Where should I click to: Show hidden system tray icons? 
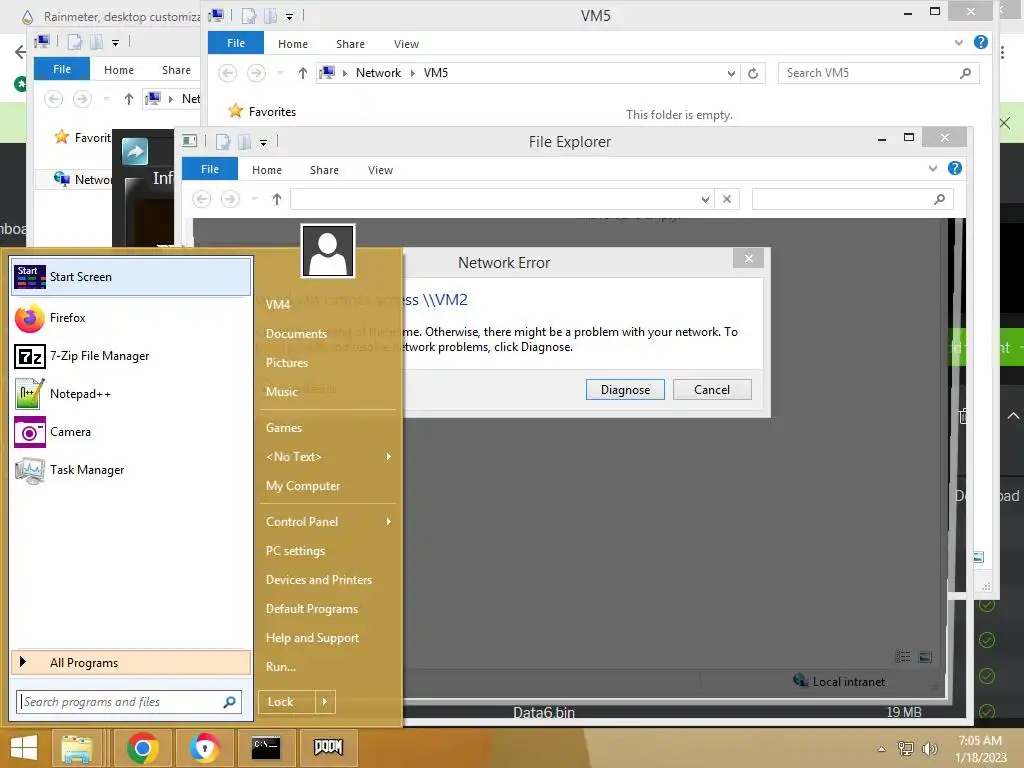pyautogui.click(x=882, y=748)
